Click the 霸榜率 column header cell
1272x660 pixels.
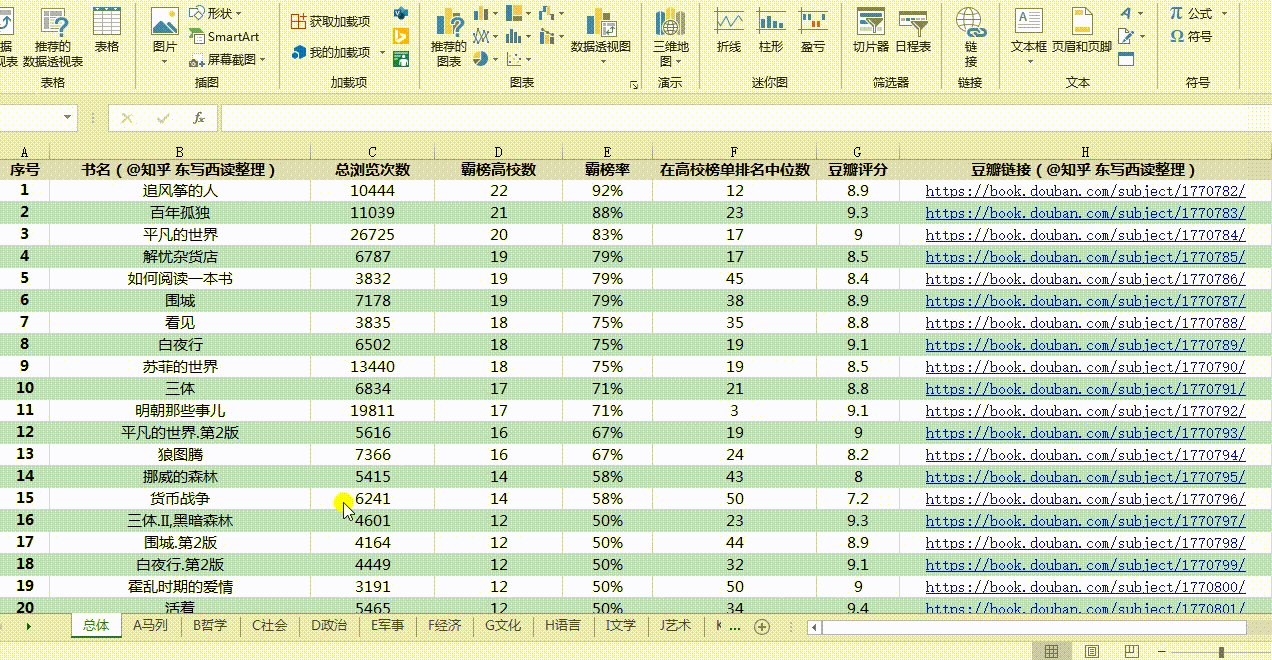607,170
